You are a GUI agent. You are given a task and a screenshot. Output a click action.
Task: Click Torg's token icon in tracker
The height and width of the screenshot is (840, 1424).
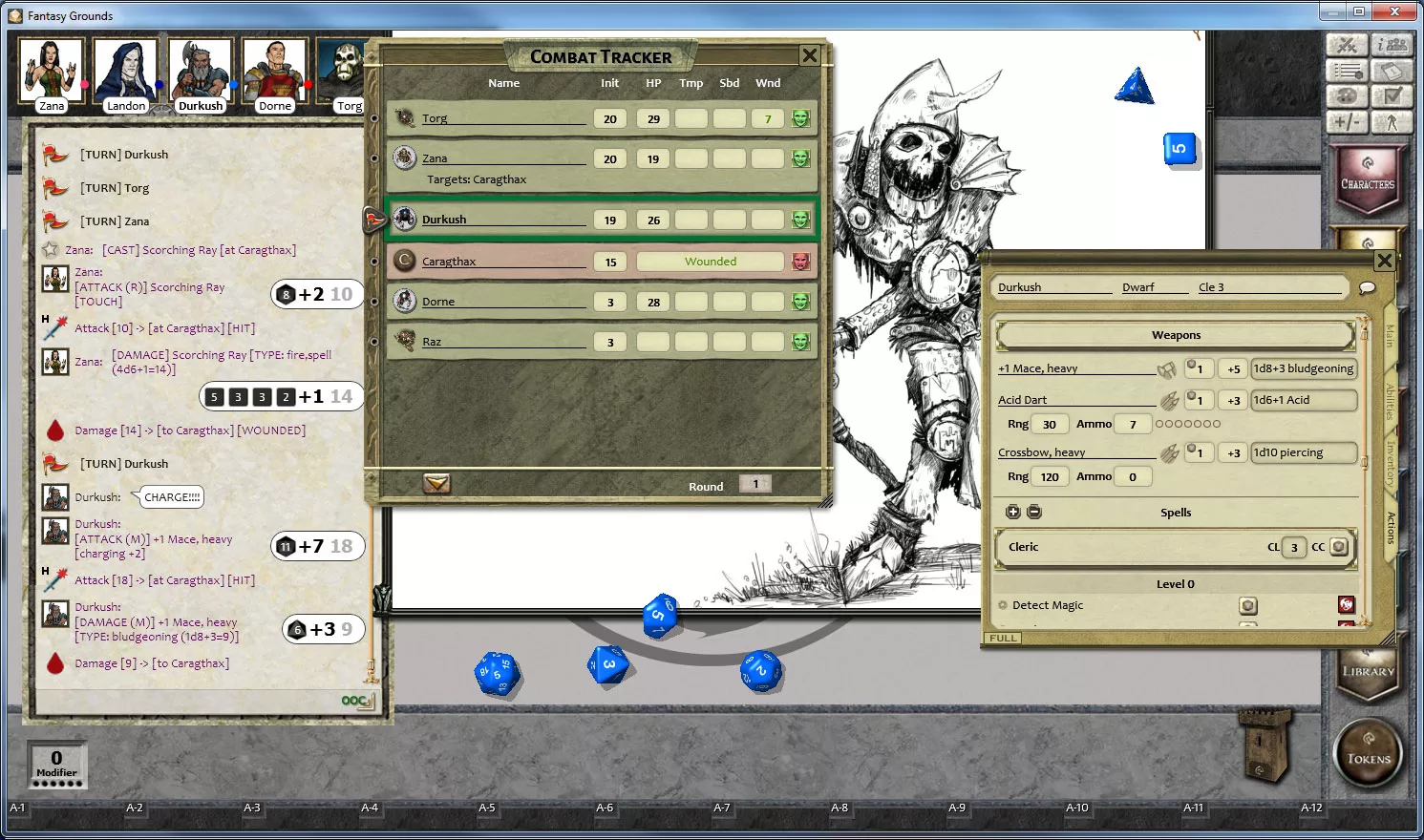pyautogui.click(x=405, y=117)
